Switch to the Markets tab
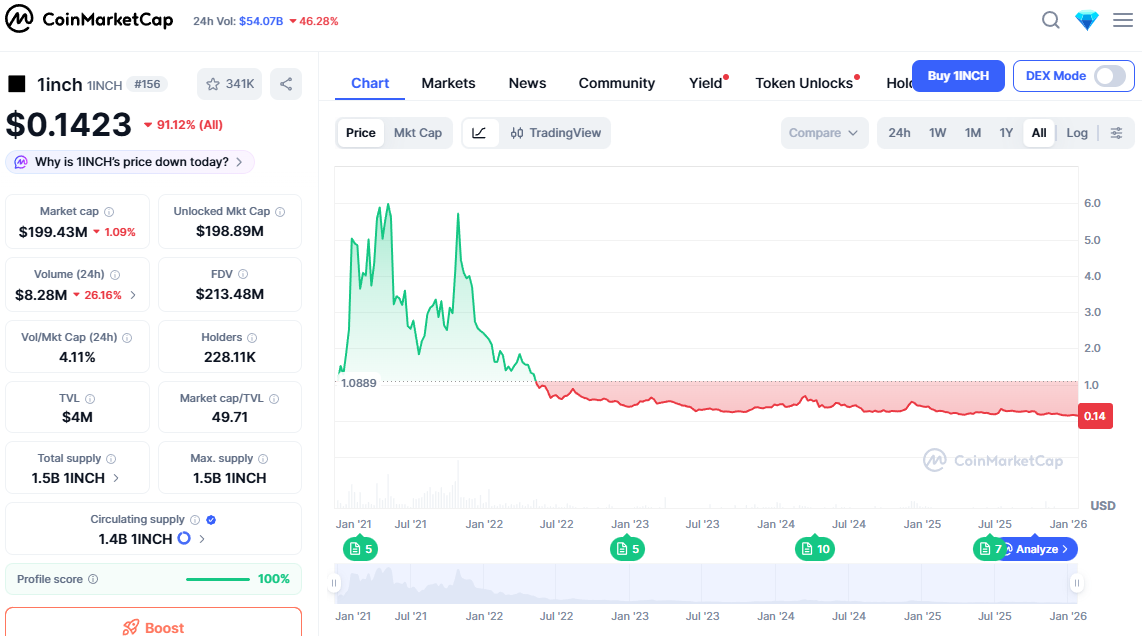1142x636 pixels. click(448, 83)
